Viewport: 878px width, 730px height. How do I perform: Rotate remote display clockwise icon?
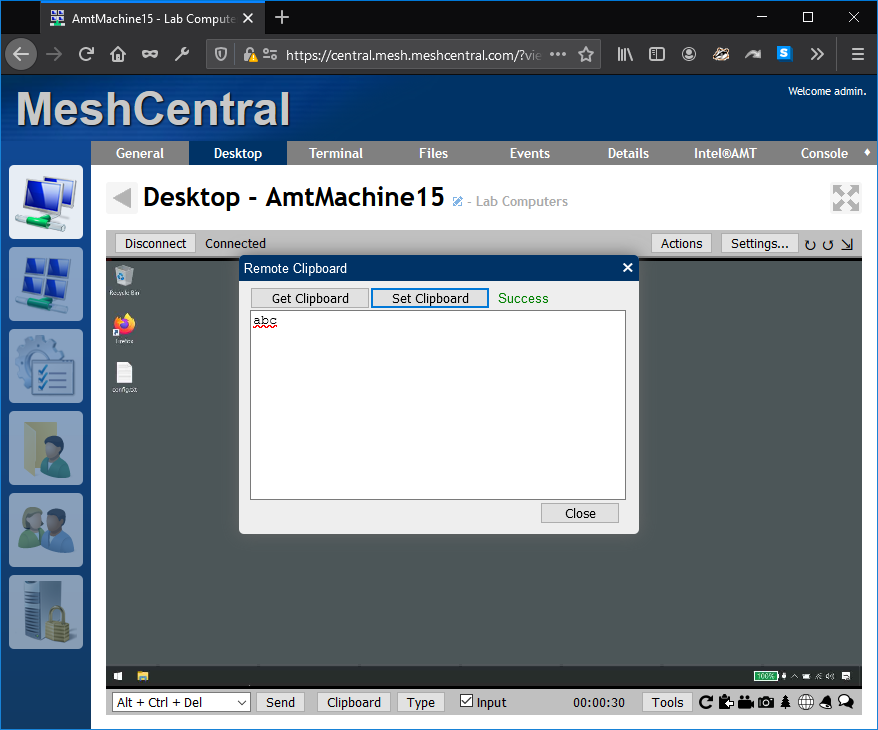[810, 245]
